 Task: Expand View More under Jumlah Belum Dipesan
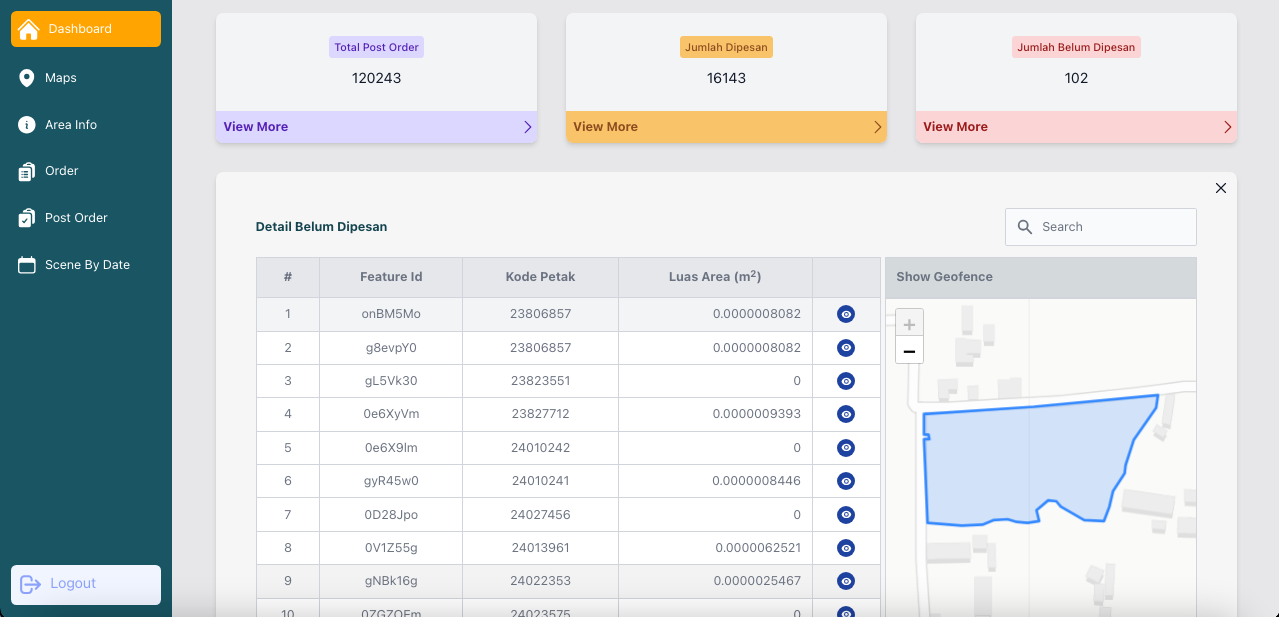1076,127
